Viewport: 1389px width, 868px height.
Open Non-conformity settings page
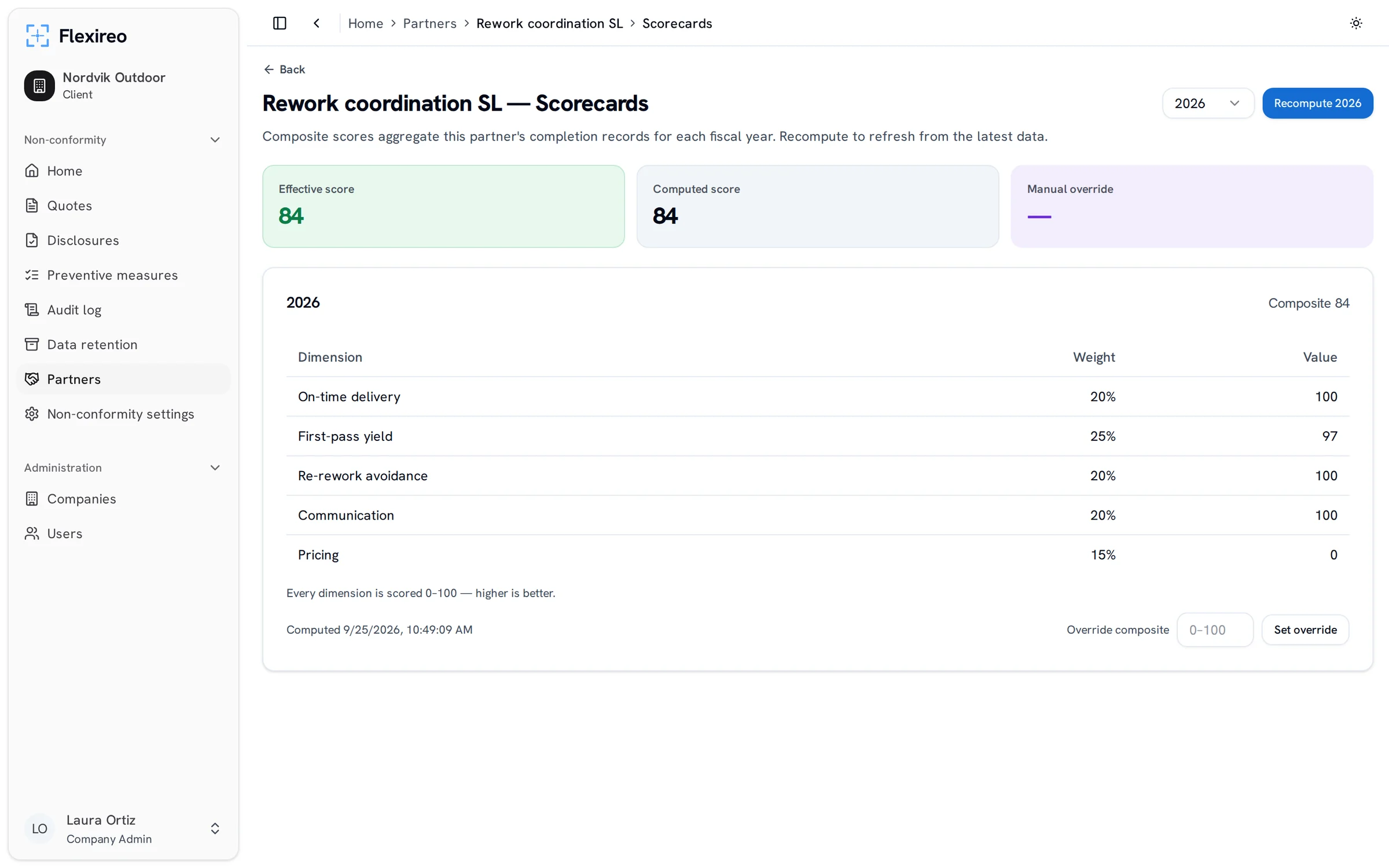(x=123, y=414)
